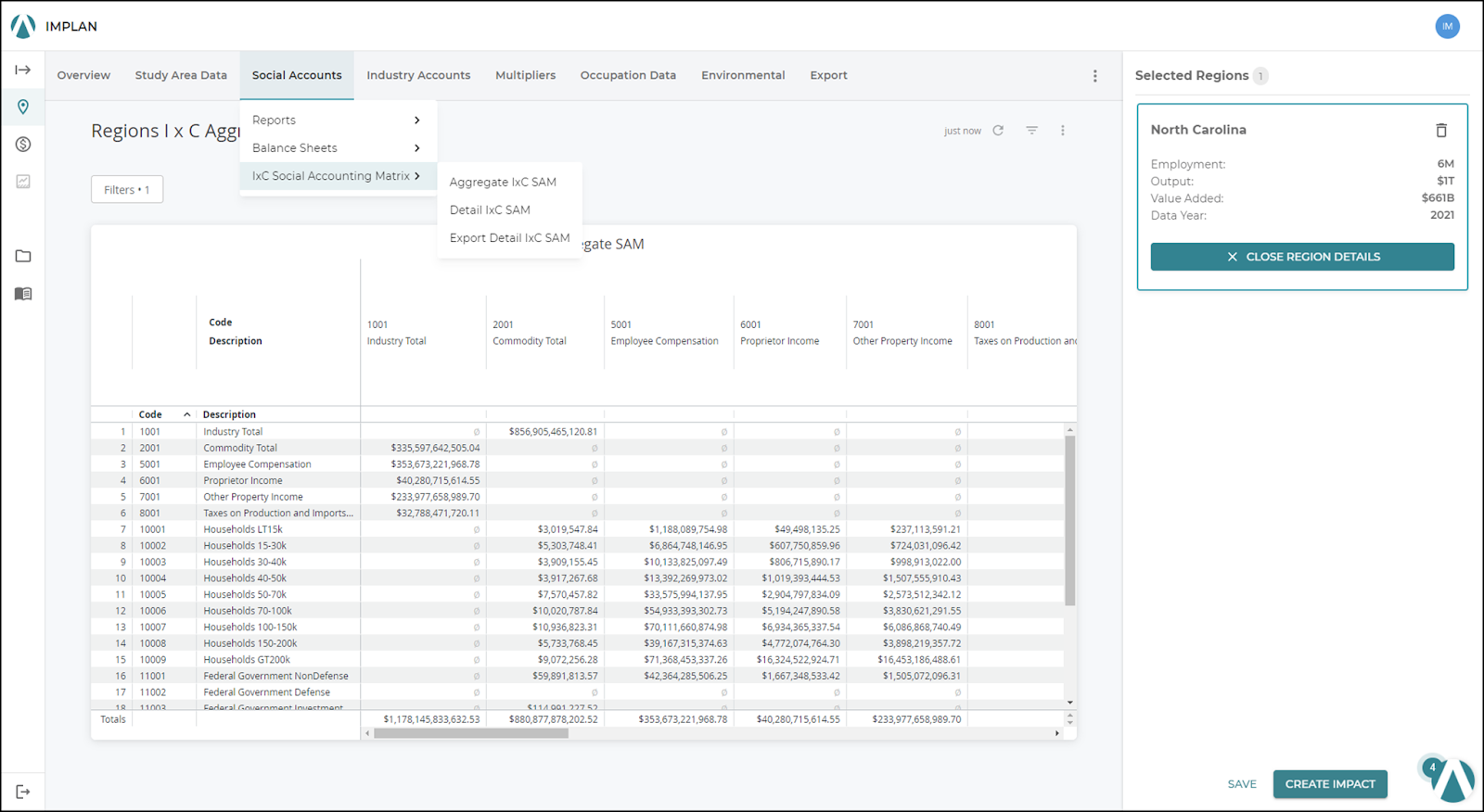This screenshot has height=812, width=1484.
Task: Click the horizontal scrollbar left arrow
Action: [367, 733]
